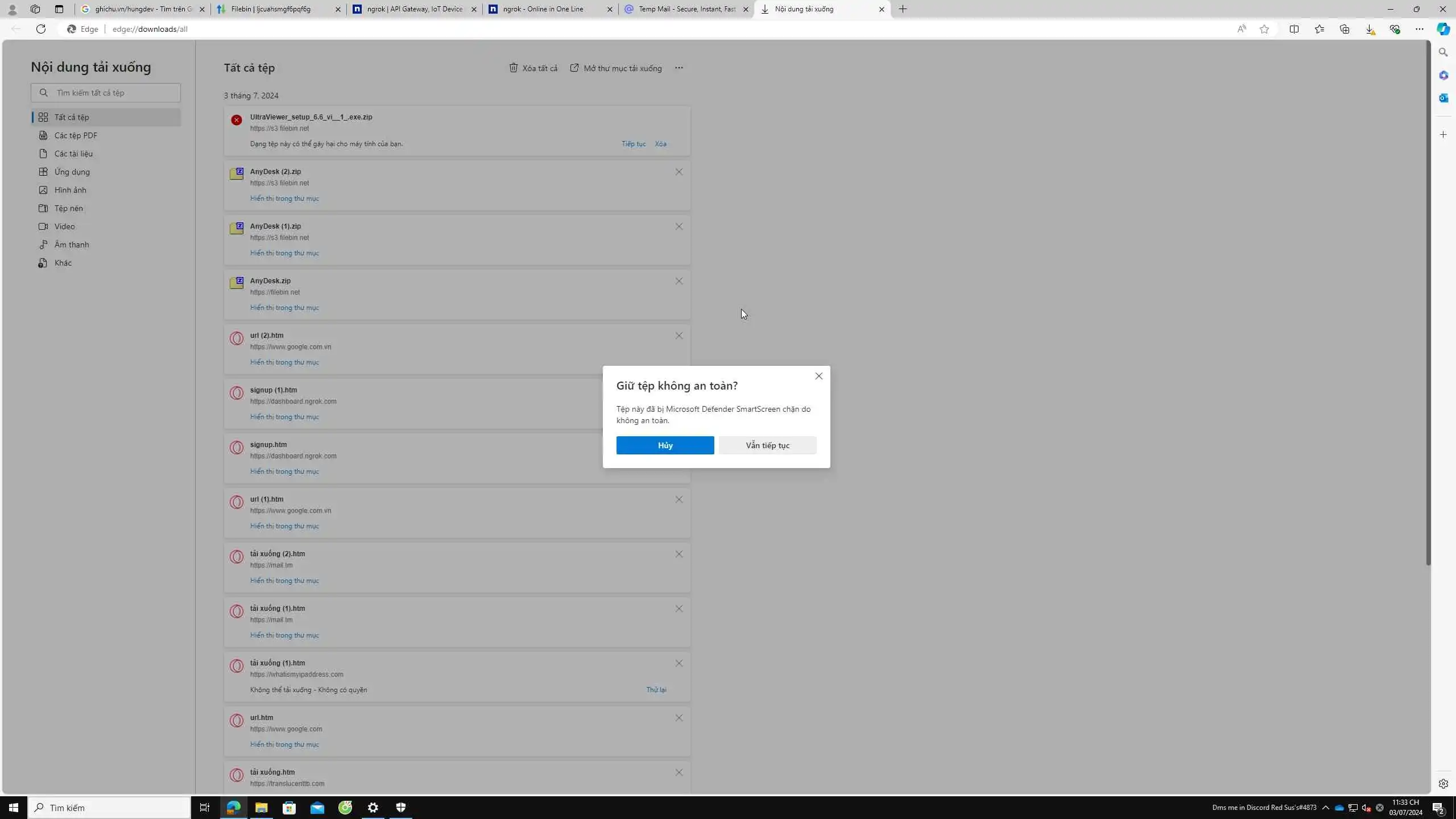Click Tiếp tục link for UltraViewer file
1456x819 pixels.
pyautogui.click(x=633, y=144)
